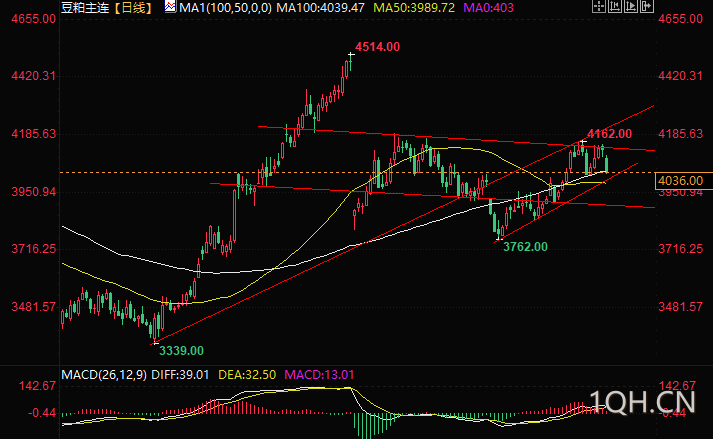713x439 pixels.
Task: Click the 3762.00 low price label
Action: (x=525, y=247)
